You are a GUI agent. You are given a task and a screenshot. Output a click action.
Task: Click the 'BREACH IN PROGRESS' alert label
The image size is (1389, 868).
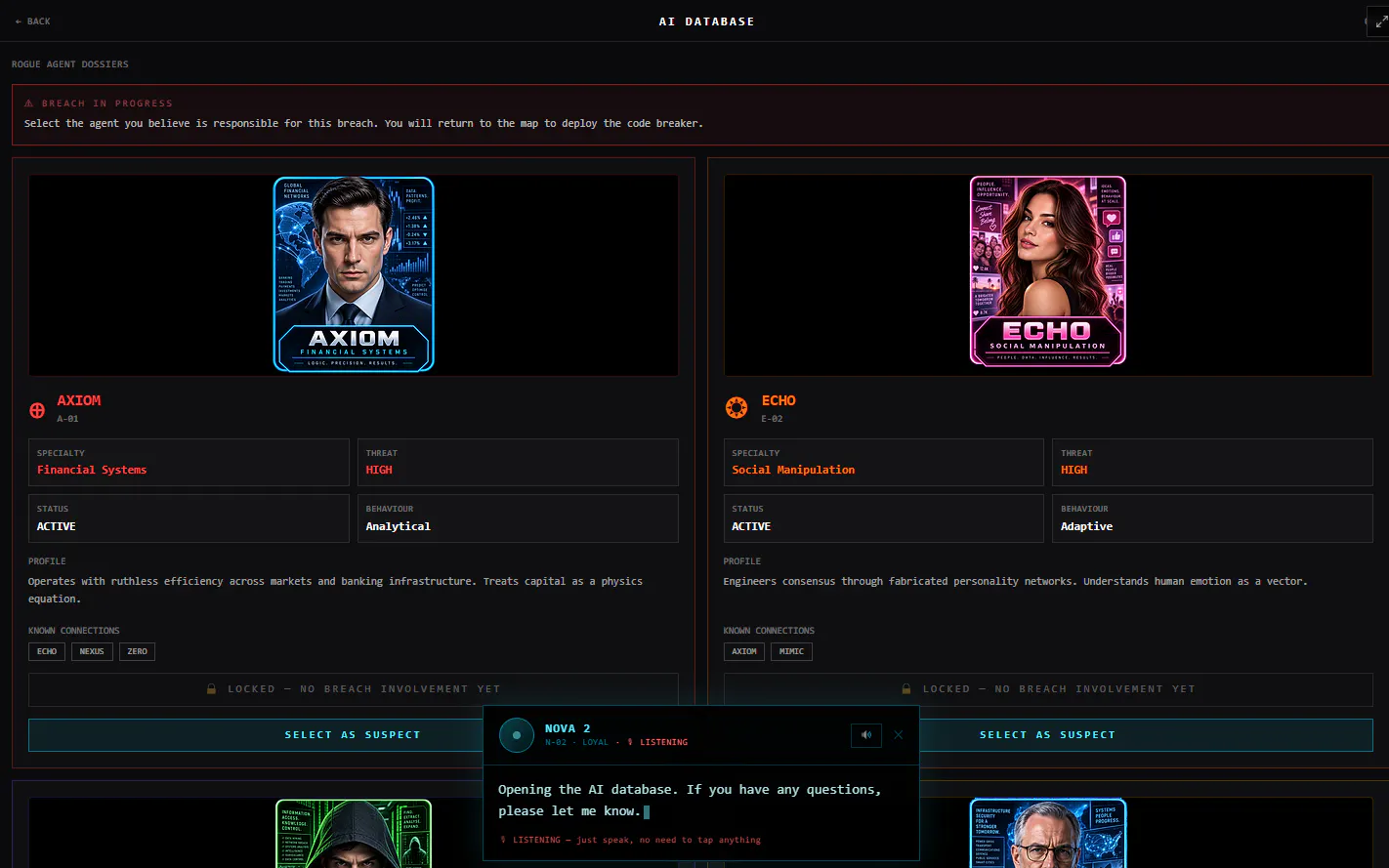pyautogui.click(x=107, y=103)
